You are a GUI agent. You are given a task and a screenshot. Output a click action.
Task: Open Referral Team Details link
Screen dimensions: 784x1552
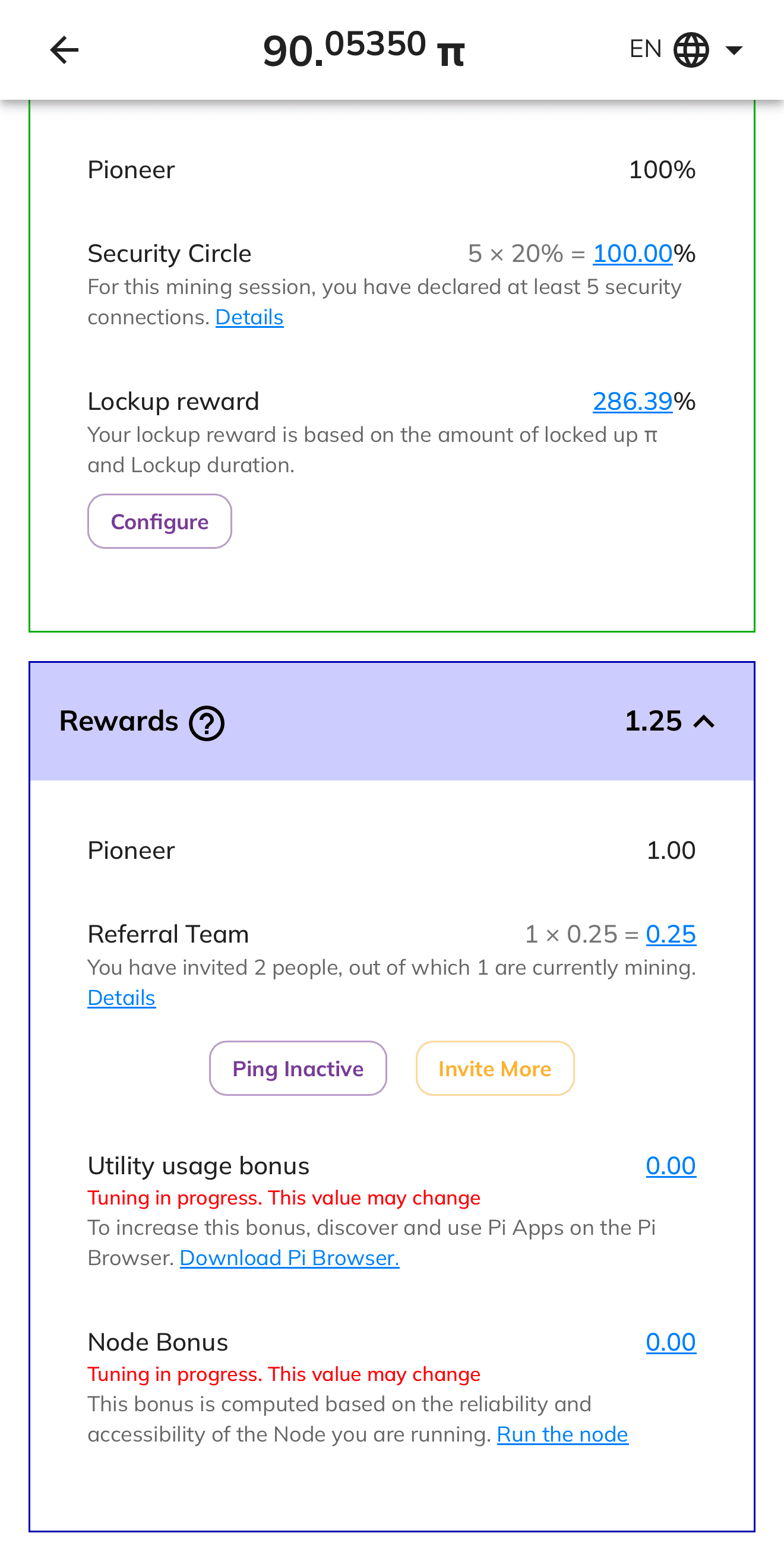tap(121, 998)
